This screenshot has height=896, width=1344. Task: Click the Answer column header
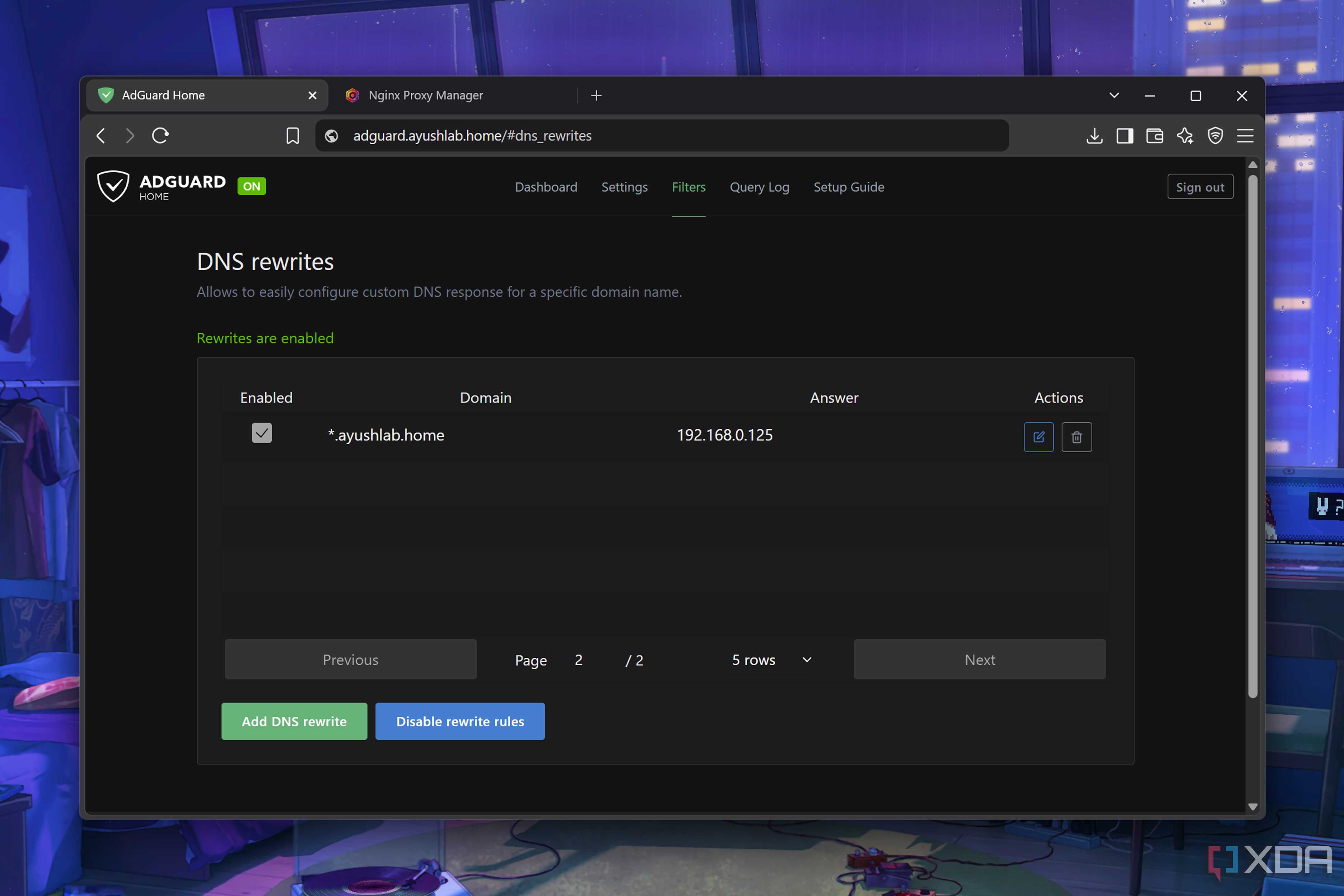click(x=834, y=398)
